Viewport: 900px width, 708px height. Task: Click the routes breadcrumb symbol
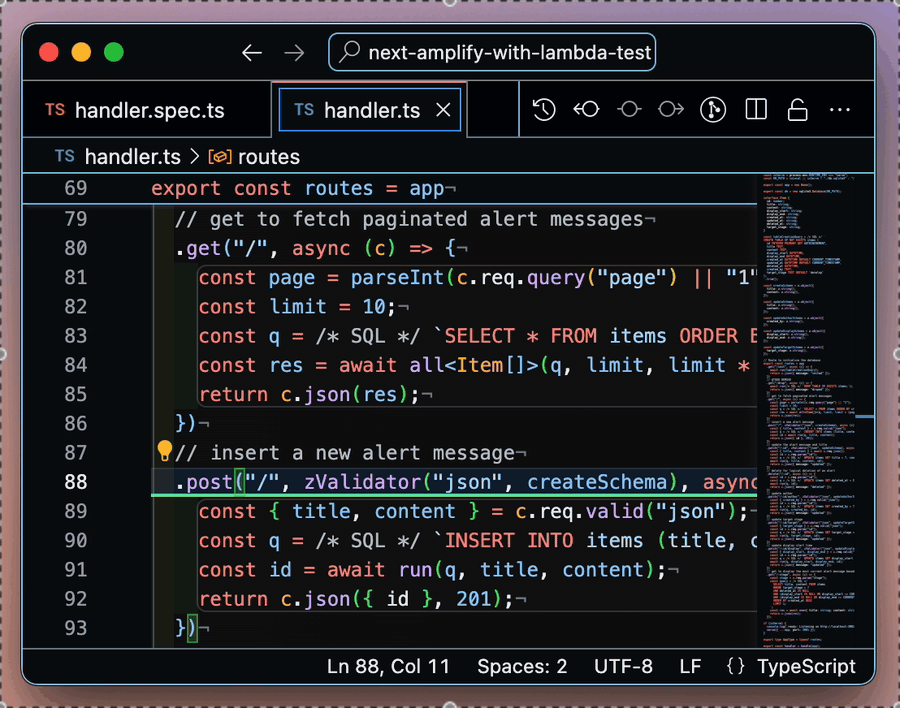click(269, 157)
